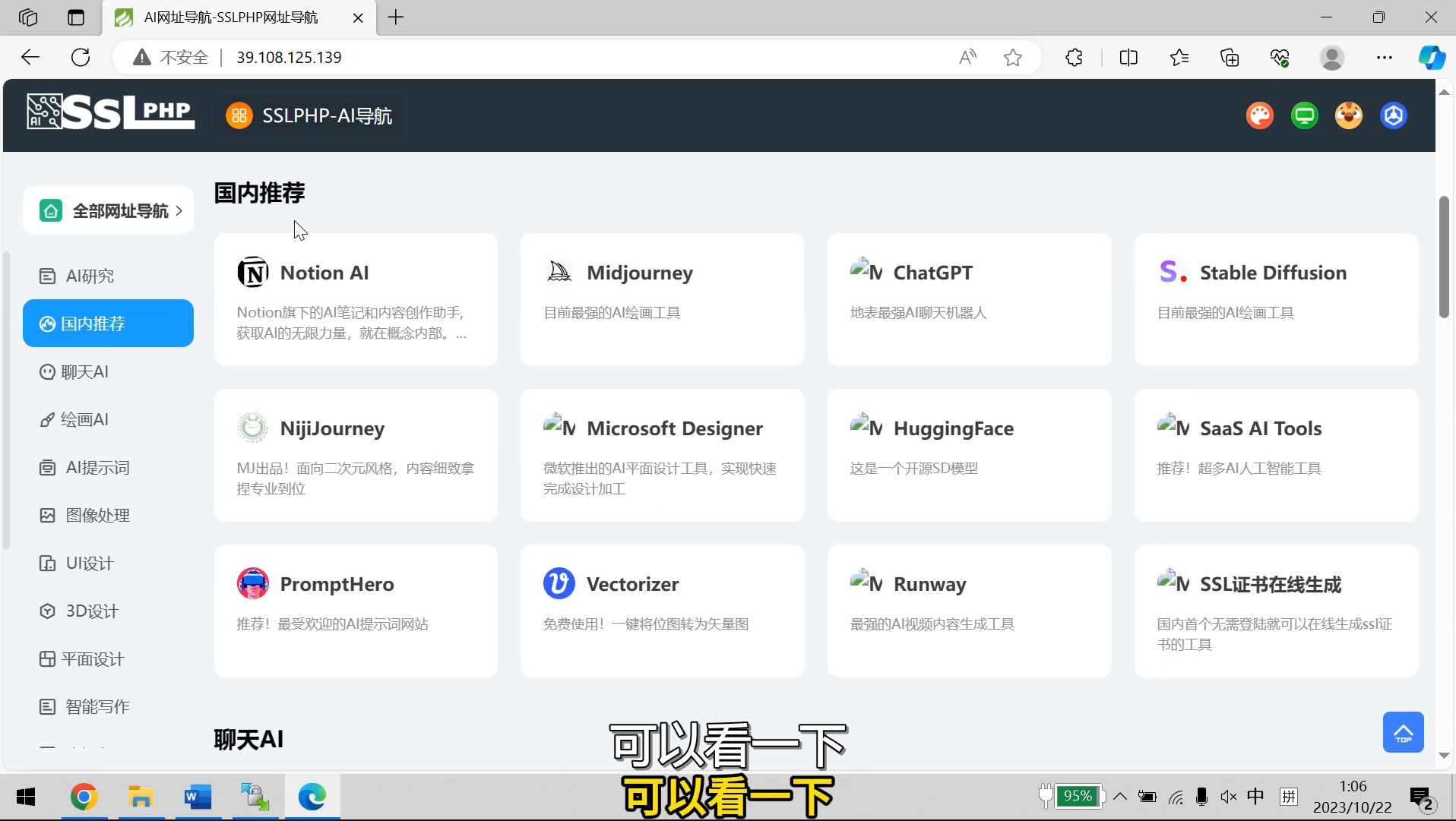Open the Midjourney card
Viewport: 1456px width, 821px height.
pyautogui.click(x=662, y=299)
